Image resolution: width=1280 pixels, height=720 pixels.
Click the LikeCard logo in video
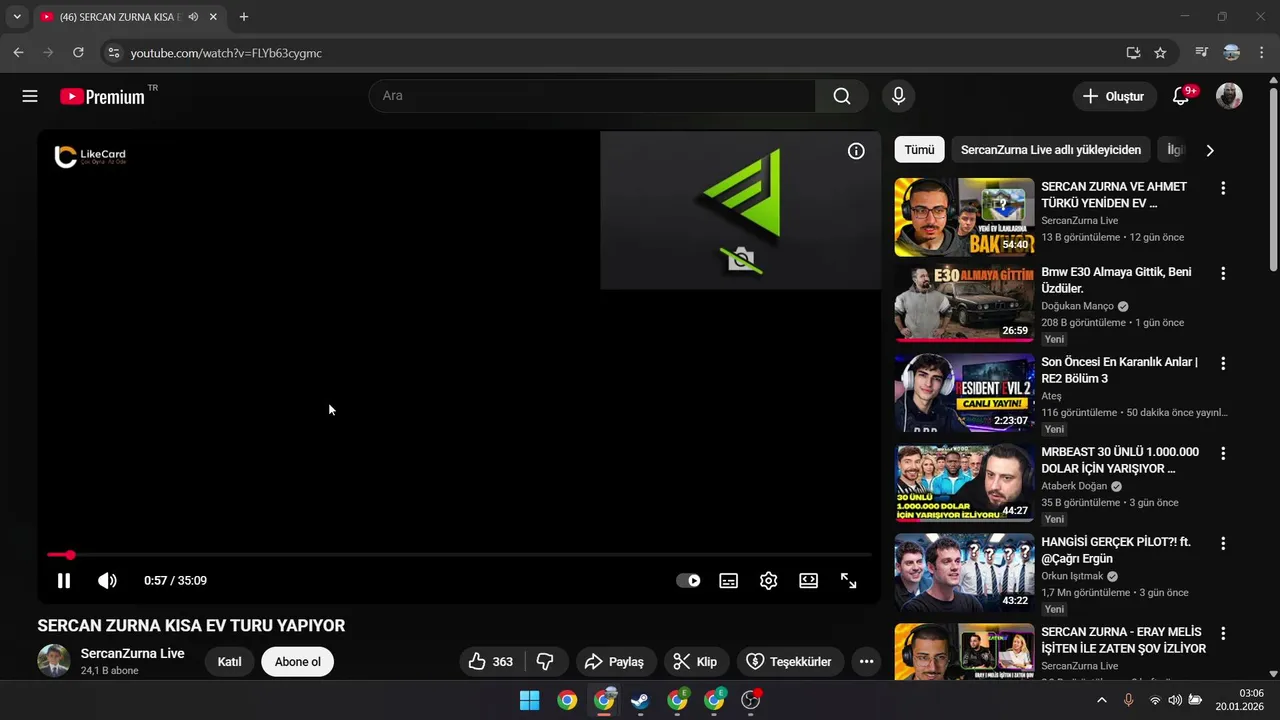pos(90,156)
